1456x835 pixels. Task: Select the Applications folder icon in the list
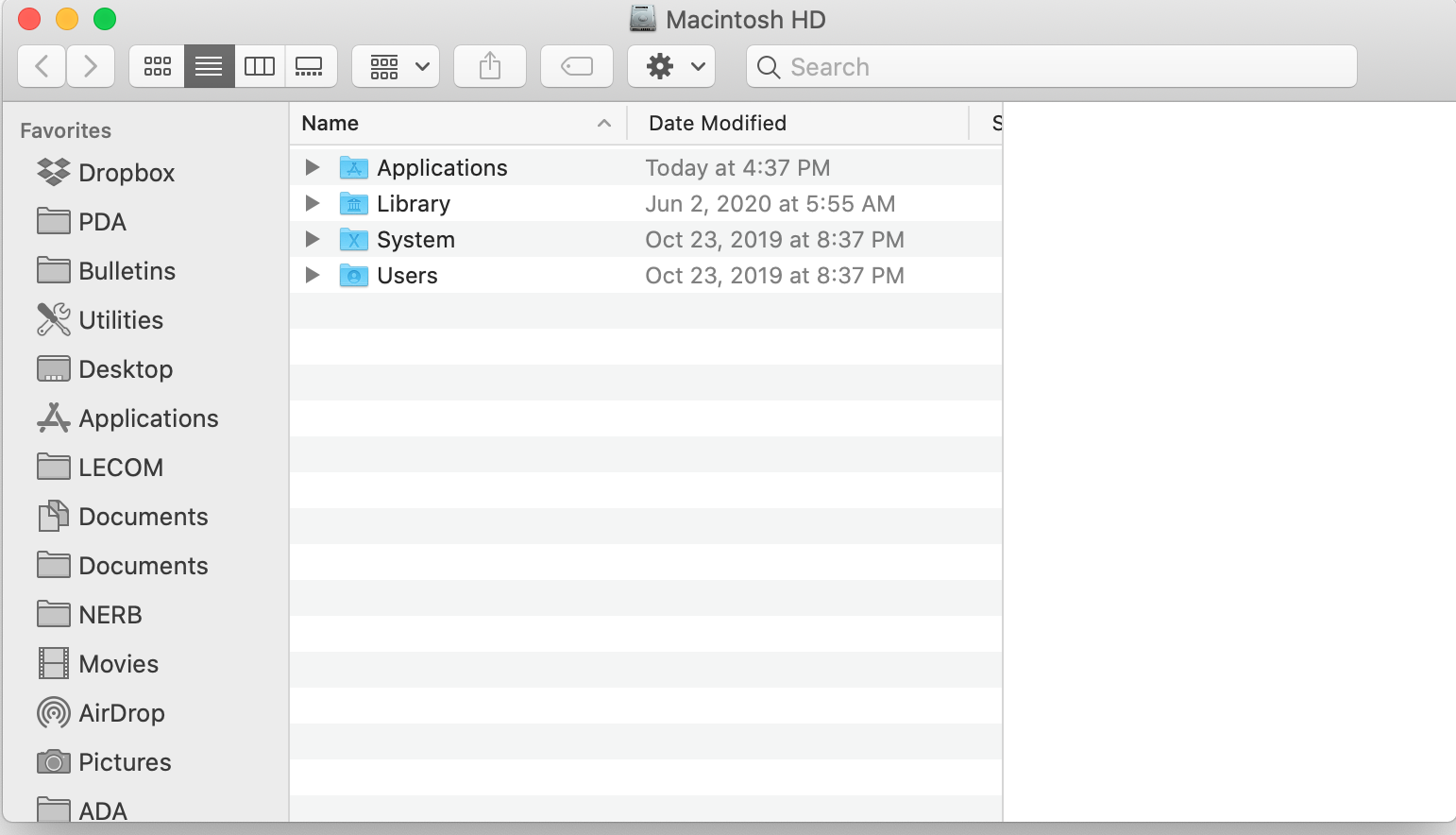pyautogui.click(x=354, y=167)
